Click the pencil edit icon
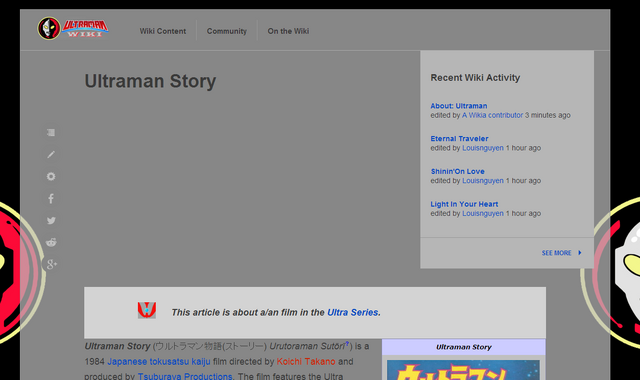This screenshot has width=640, height=380. (51, 154)
